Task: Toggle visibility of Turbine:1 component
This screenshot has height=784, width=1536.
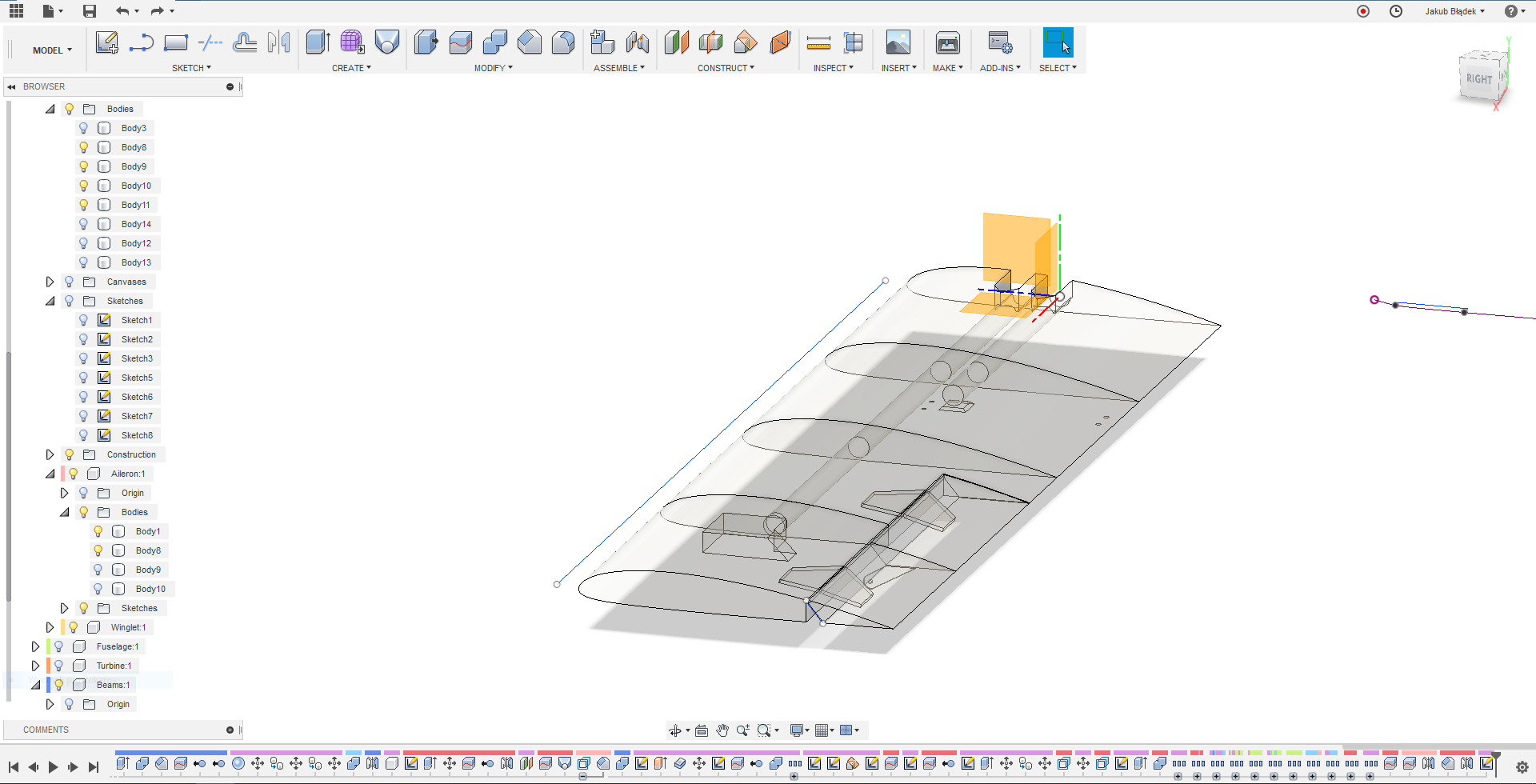Action: point(58,666)
